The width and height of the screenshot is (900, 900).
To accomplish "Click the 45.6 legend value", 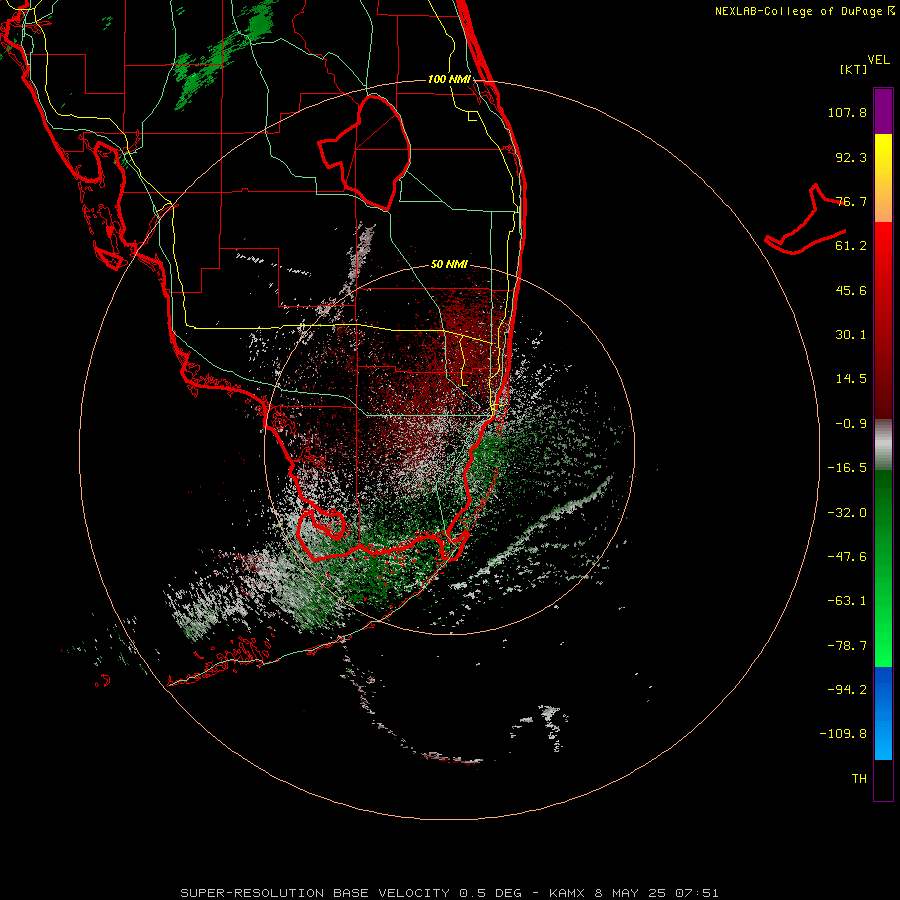I will (x=851, y=290).
